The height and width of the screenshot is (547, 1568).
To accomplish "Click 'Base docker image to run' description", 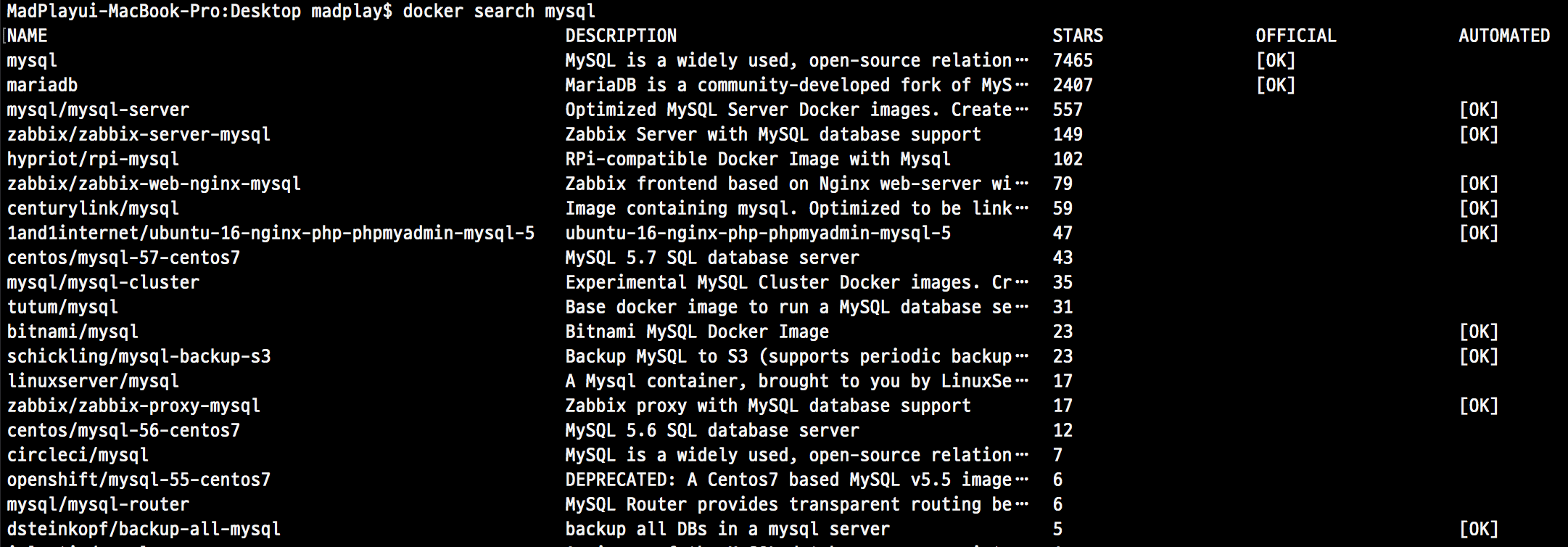I will 797,307.
